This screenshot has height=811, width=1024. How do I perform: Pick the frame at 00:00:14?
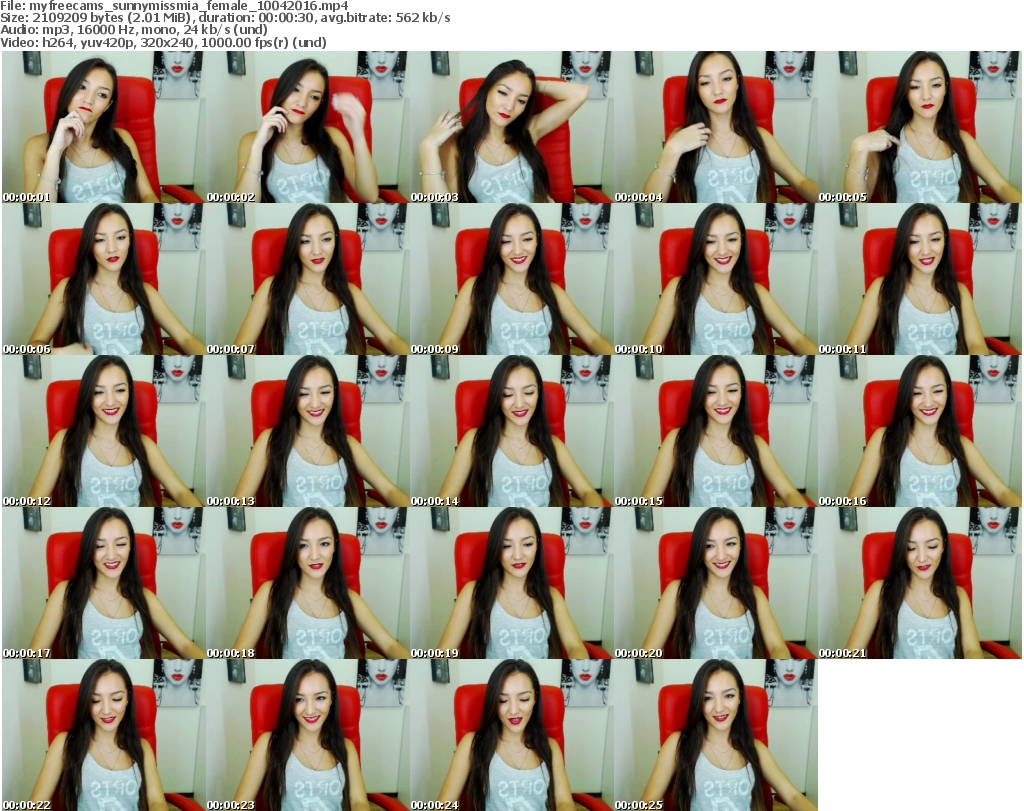point(511,432)
